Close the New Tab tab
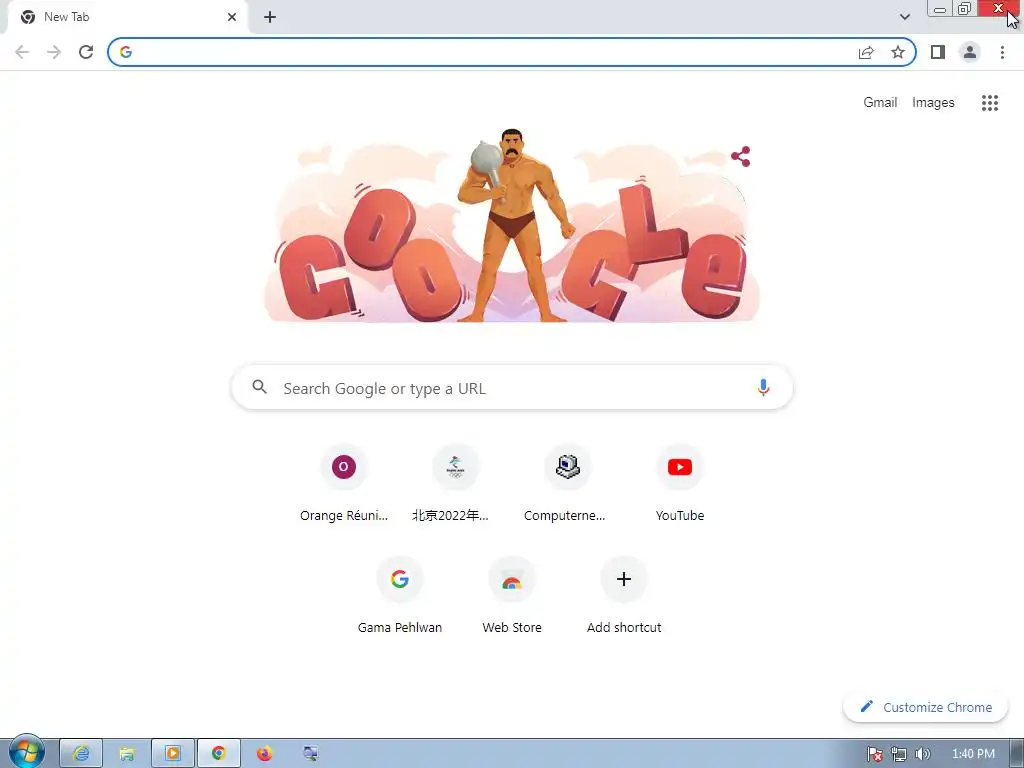 point(232,17)
